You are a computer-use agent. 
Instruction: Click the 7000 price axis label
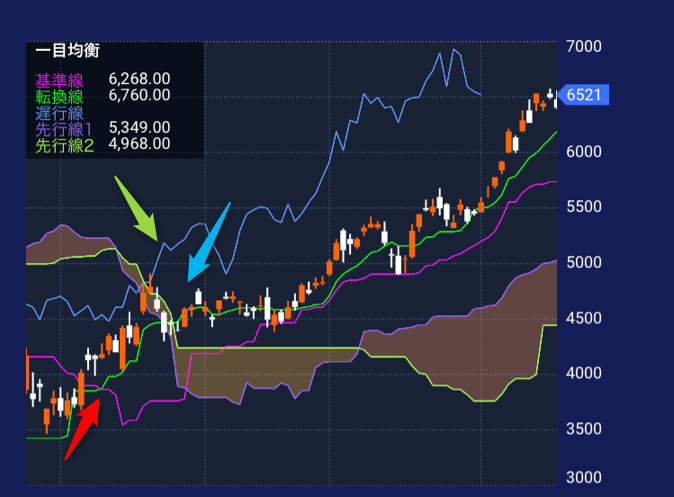tap(583, 47)
